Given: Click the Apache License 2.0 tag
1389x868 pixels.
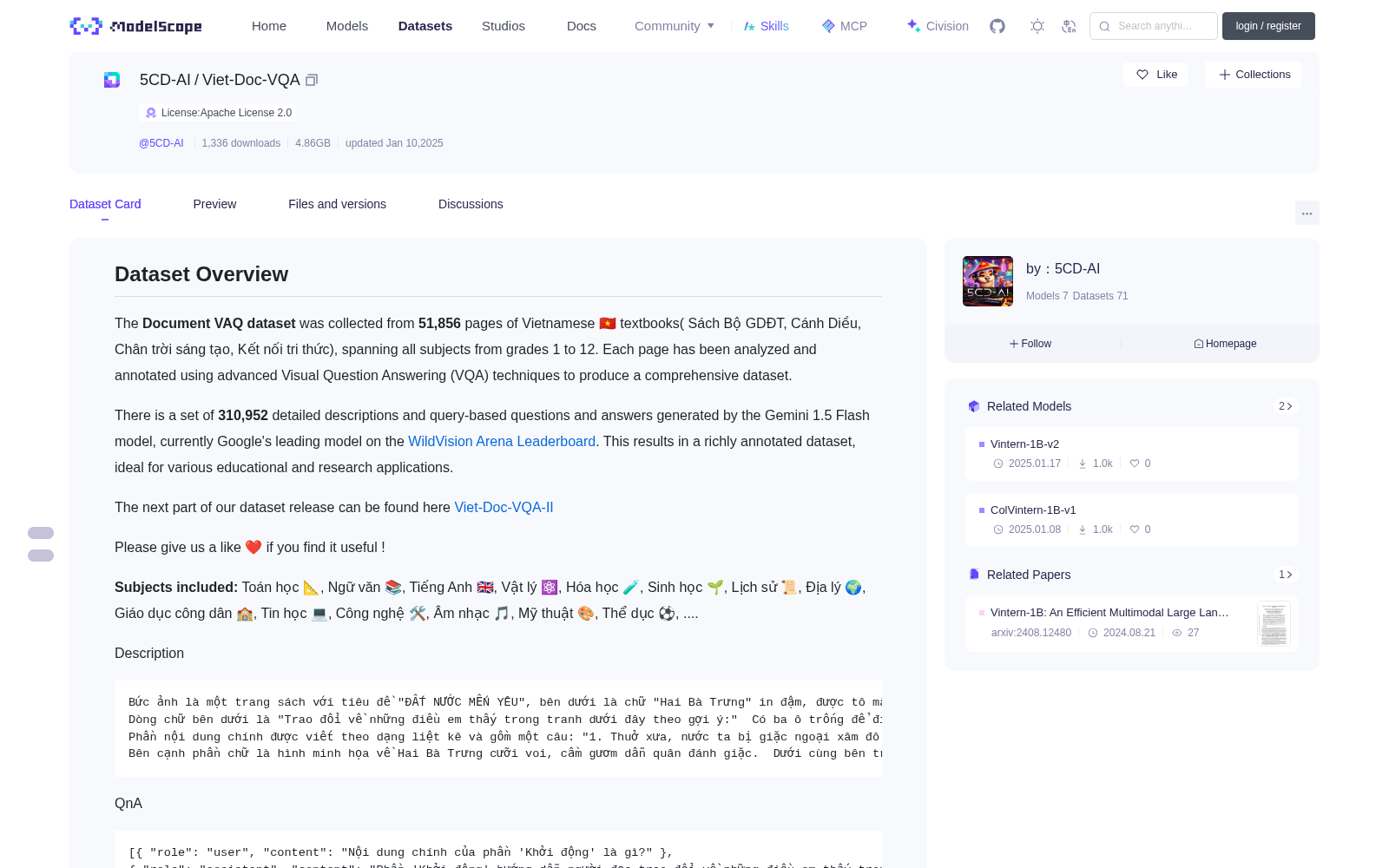Looking at the screenshot, I should click(218, 113).
